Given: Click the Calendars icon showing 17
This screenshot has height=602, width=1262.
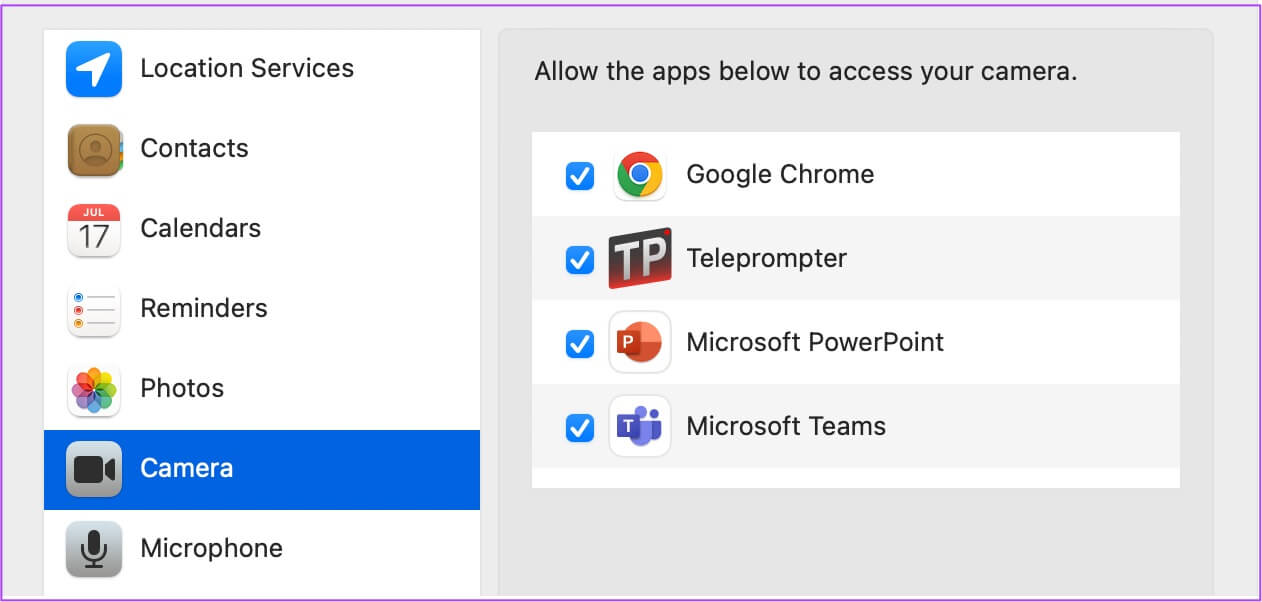Looking at the screenshot, I should coord(94,229).
